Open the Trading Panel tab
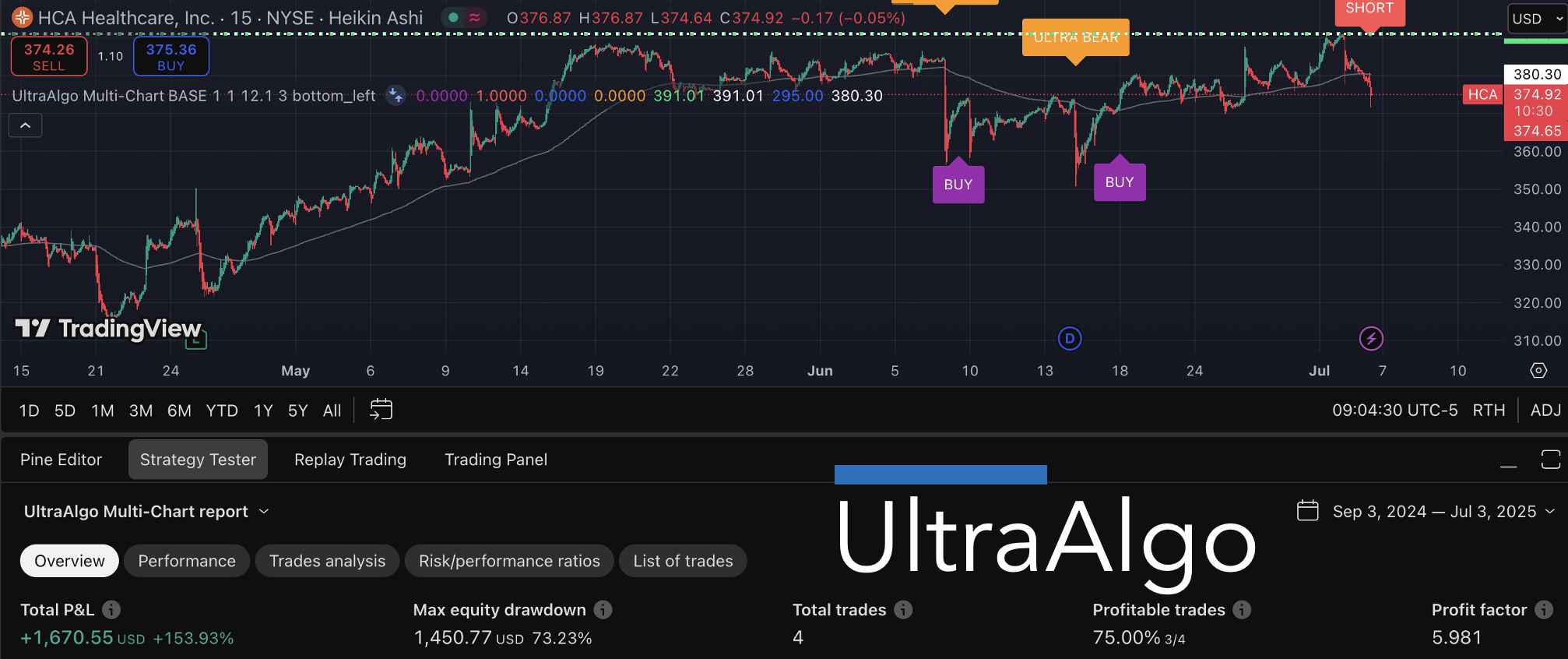1568x659 pixels. pyautogui.click(x=496, y=460)
